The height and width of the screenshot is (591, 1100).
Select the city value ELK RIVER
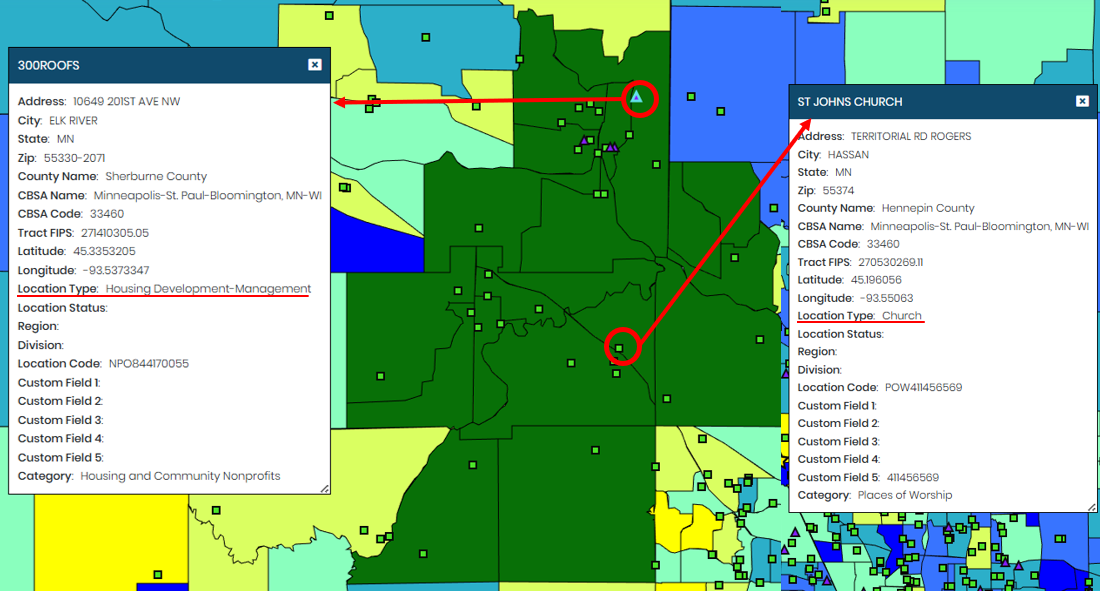coord(73,120)
